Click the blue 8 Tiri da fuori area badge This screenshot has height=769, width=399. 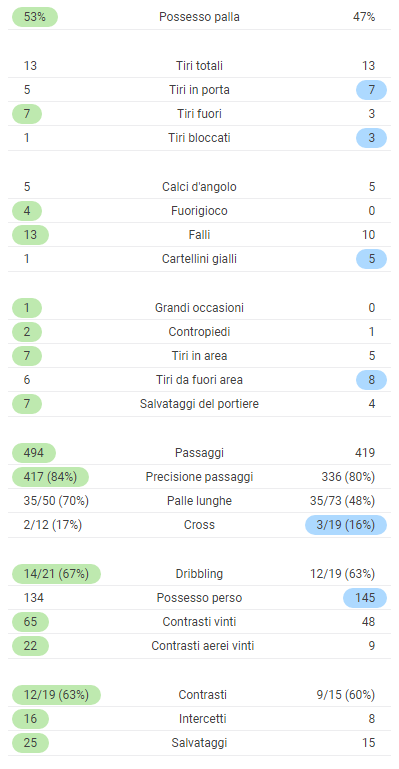[371, 380]
